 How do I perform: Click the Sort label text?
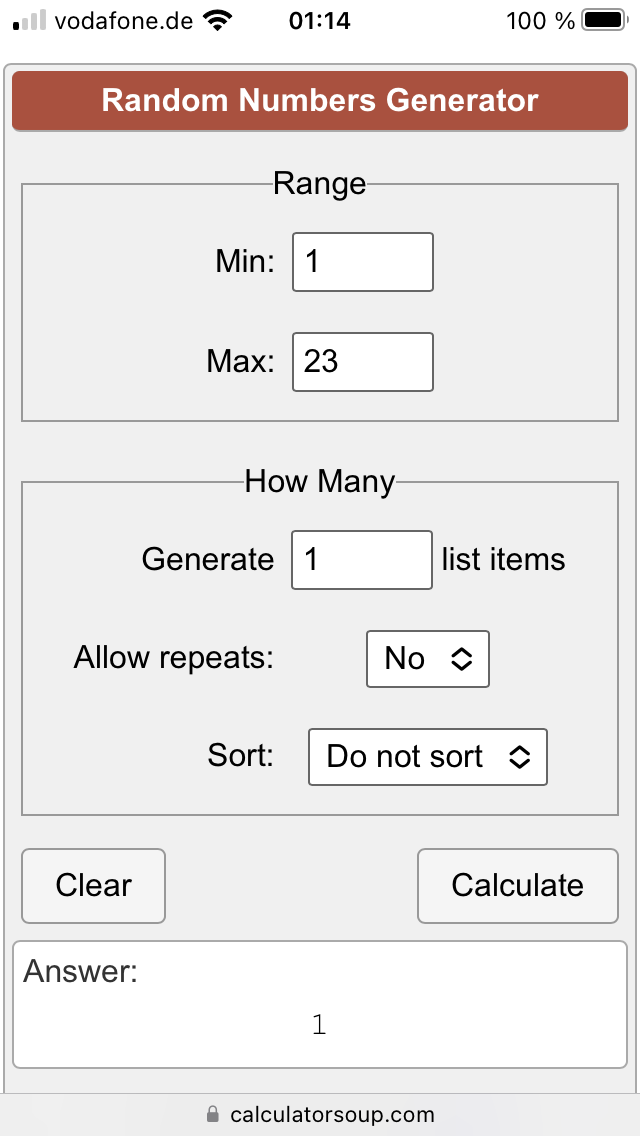[x=241, y=756]
